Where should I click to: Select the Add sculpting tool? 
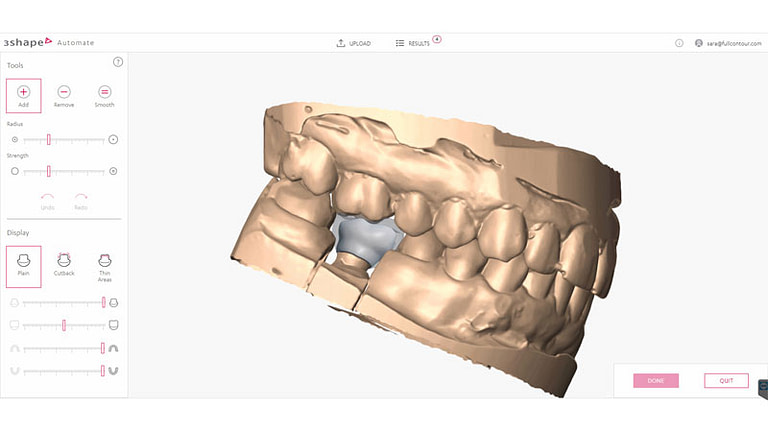point(23,94)
